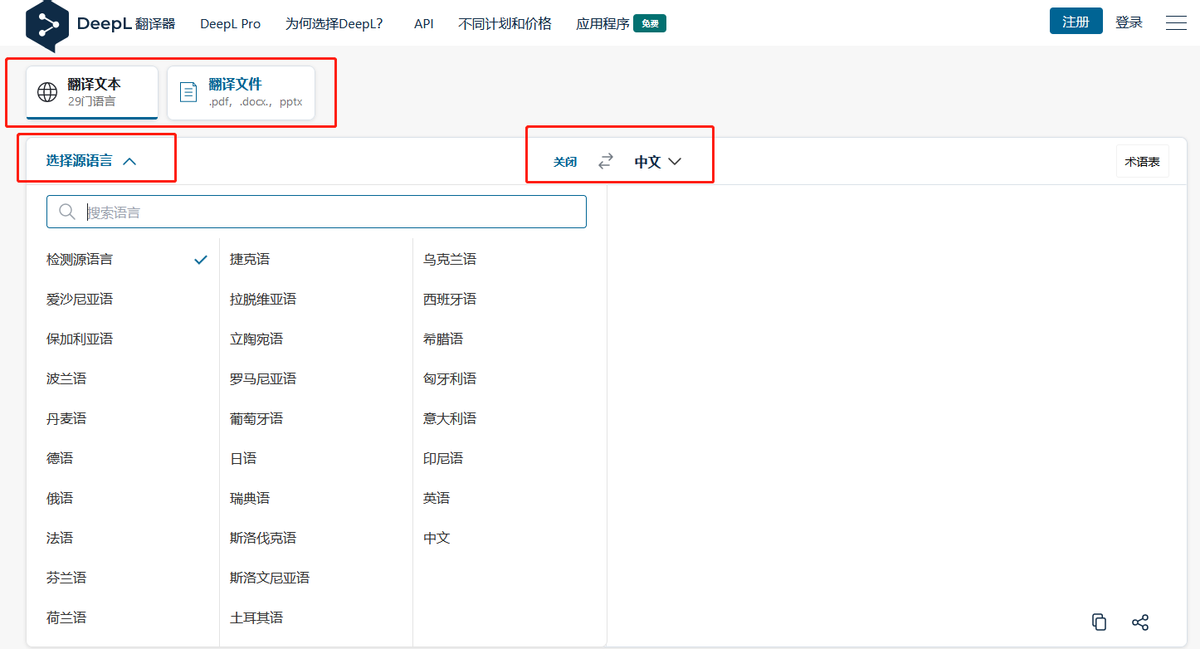Collapse the 选择源语言 dropdown
1200x649 pixels.
click(x=91, y=160)
